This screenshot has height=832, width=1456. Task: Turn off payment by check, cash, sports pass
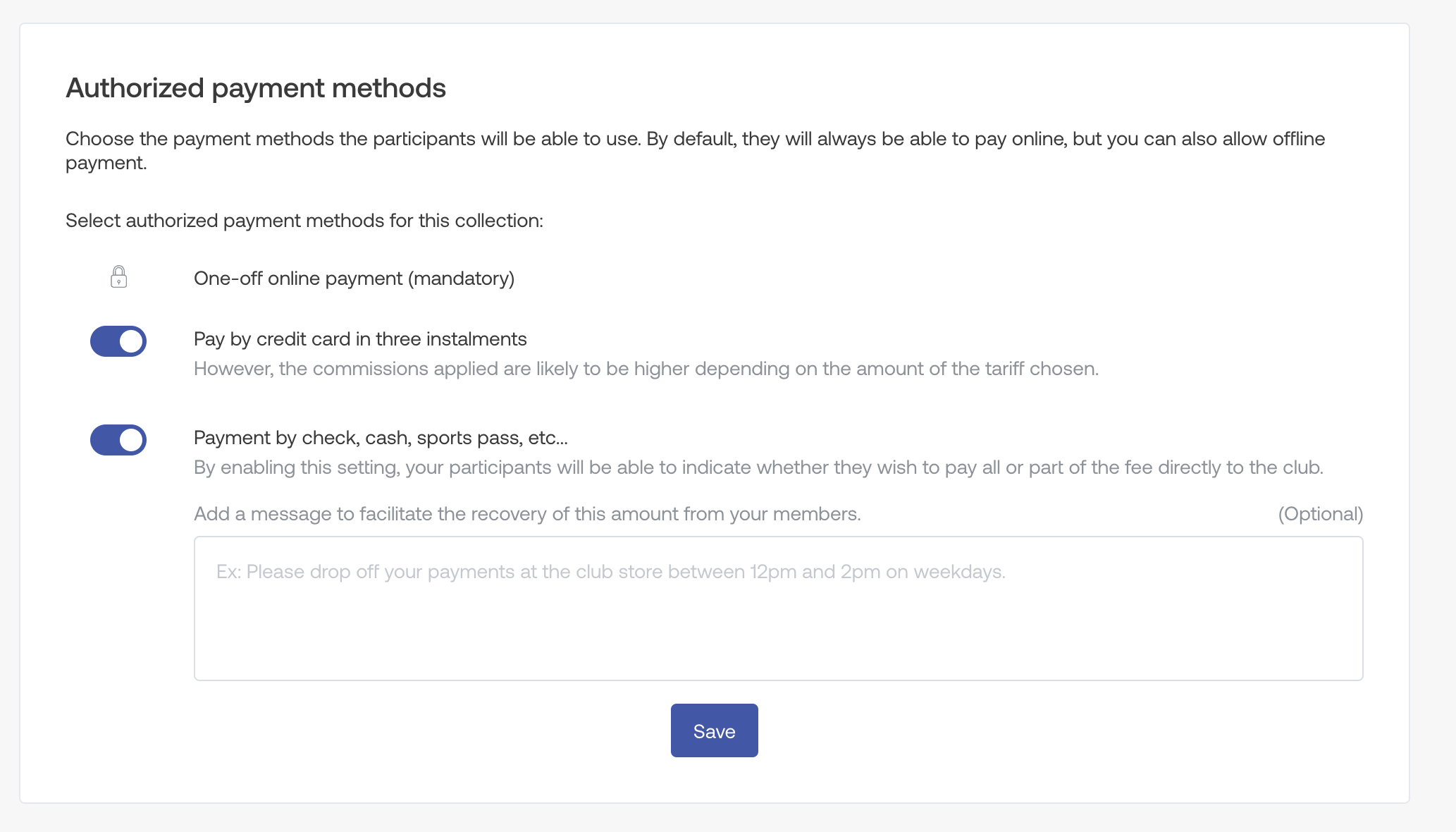tap(118, 440)
